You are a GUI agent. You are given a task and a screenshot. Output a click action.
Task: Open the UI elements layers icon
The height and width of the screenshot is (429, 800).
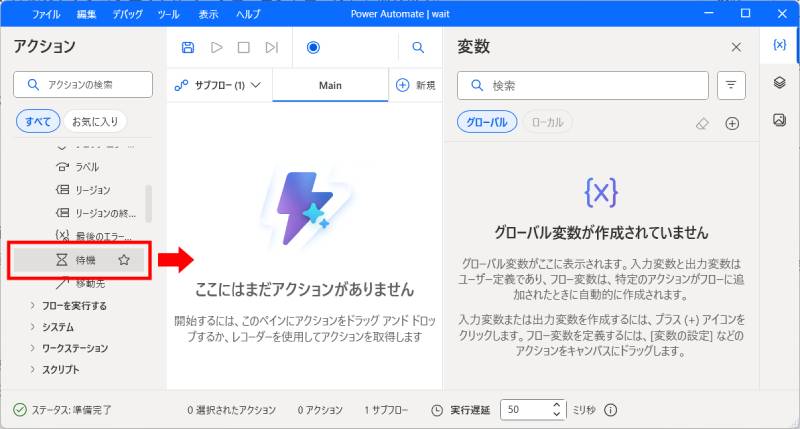(780, 83)
